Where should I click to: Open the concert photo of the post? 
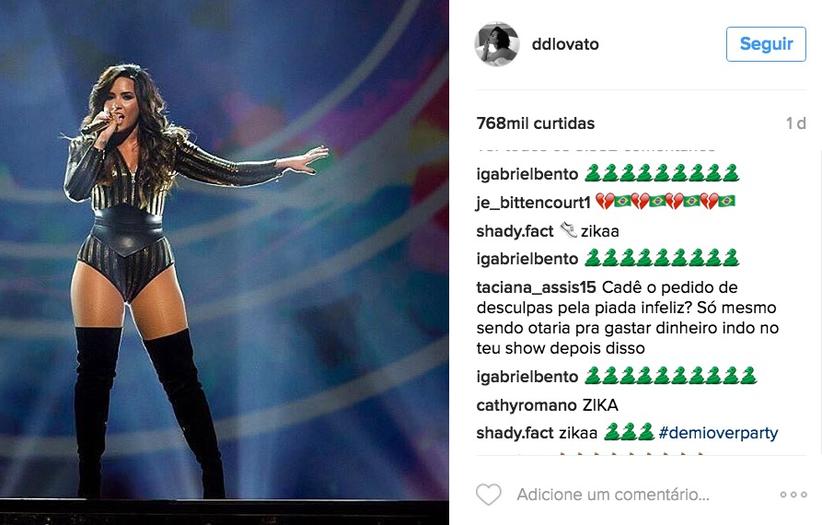[224, 262]
